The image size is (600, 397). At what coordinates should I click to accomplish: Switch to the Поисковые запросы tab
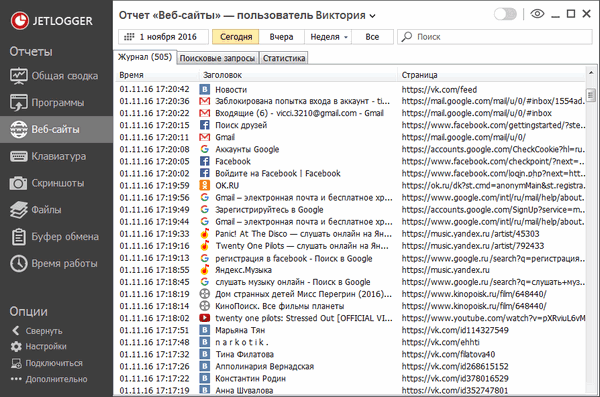tap(217, 58)
